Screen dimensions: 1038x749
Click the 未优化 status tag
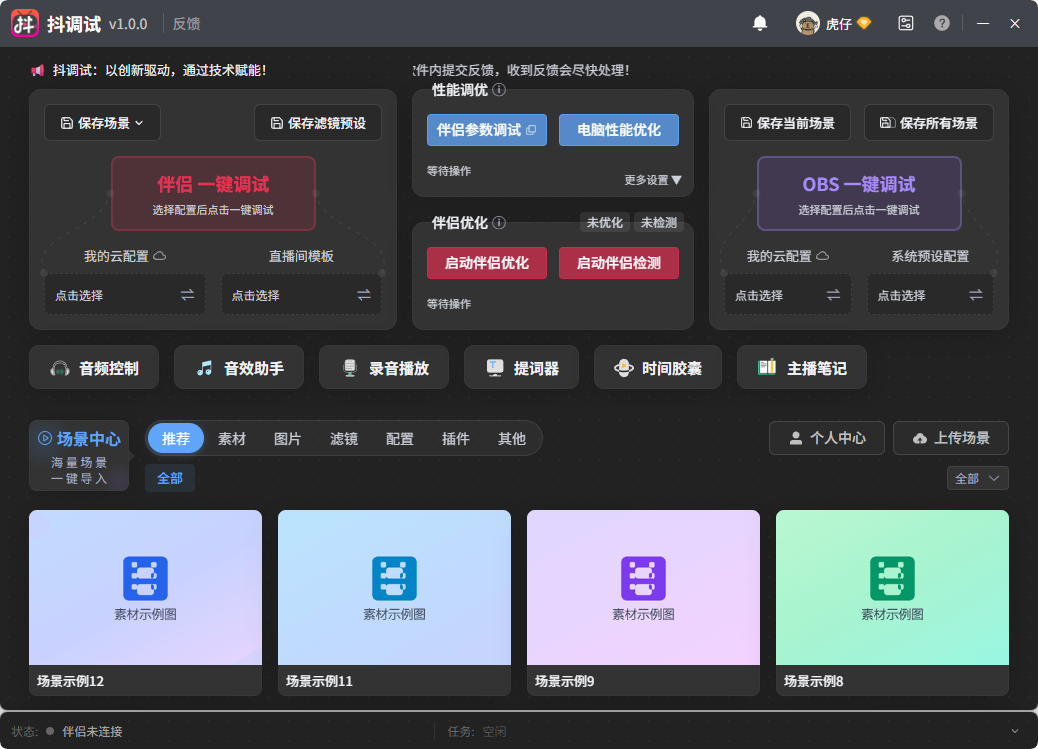[604, 223]
